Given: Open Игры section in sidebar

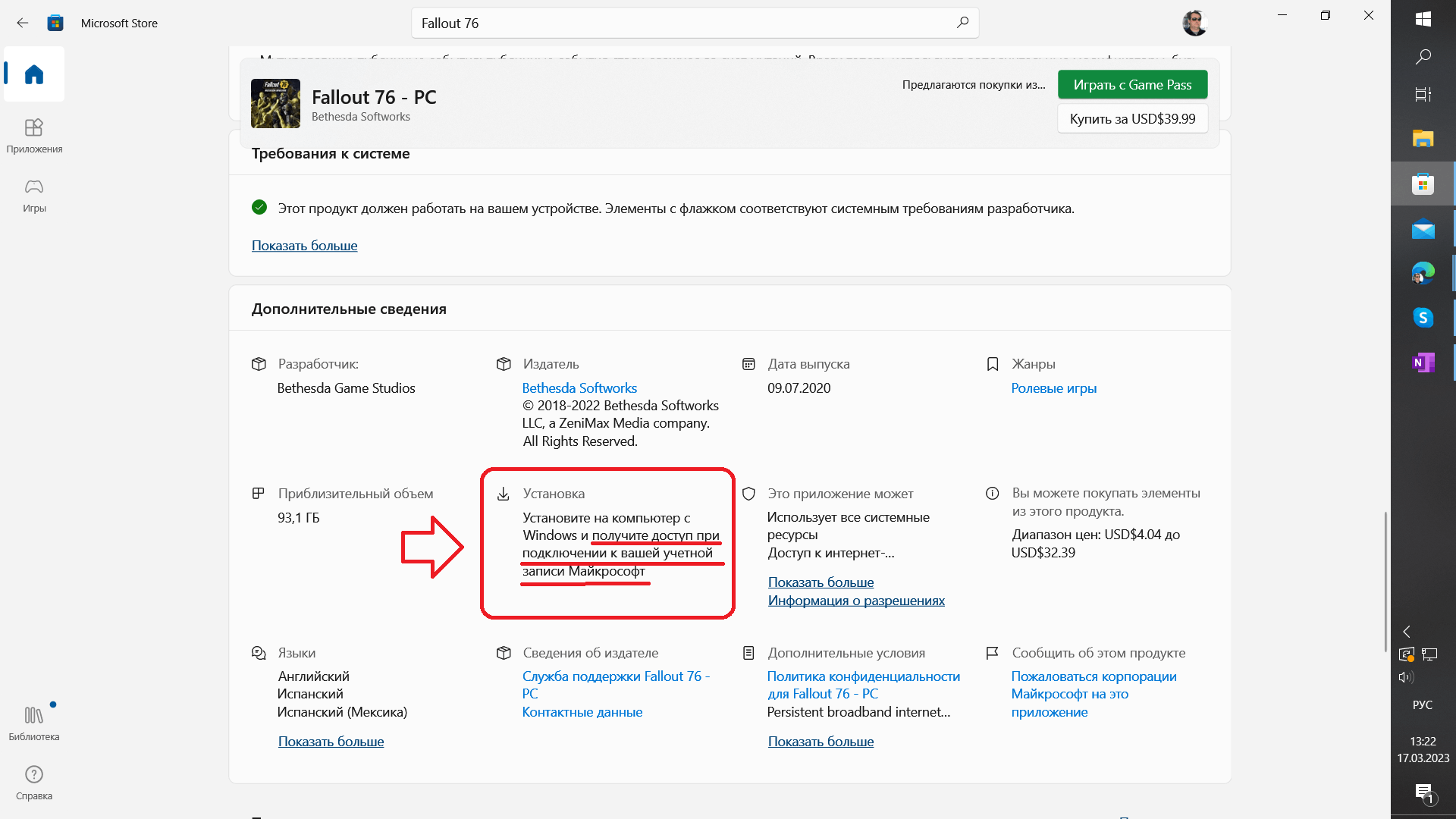Looking at the screenshot, I should [x=34, y=196].
